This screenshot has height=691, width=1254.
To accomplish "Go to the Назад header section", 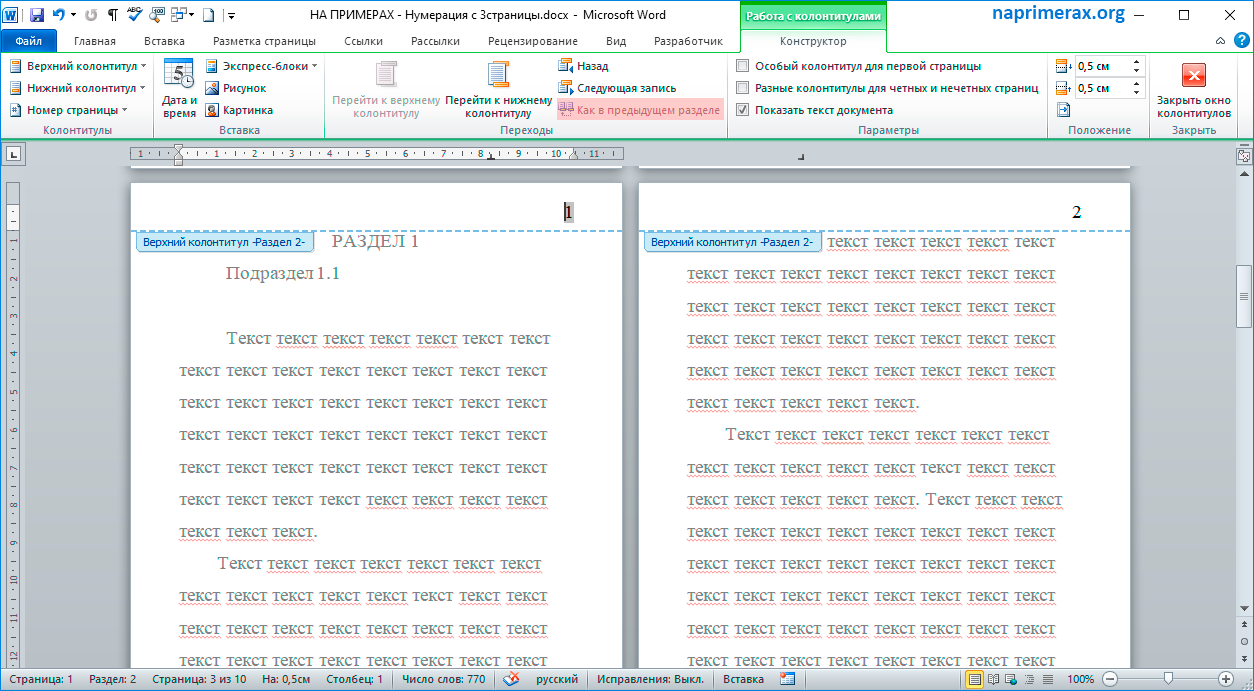I will click(x=583, y=66).
